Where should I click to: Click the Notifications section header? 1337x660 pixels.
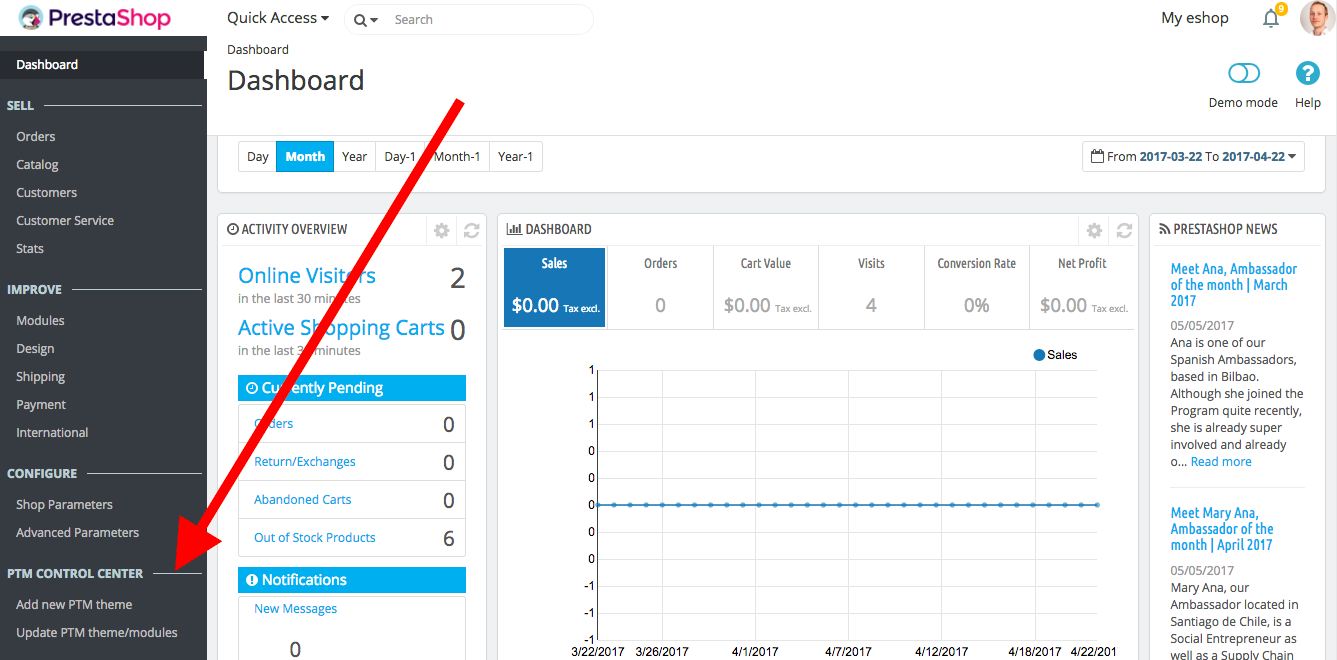(x=352, y=580)
